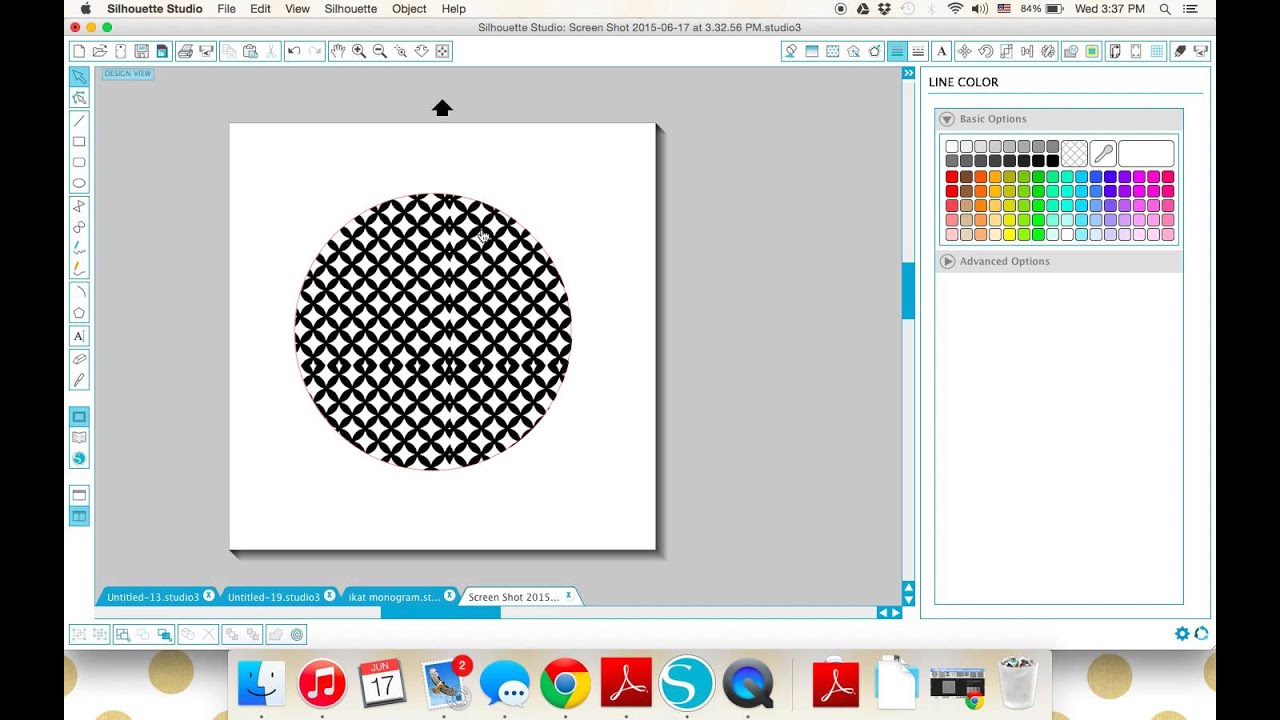Open the Object menu
Screen dimensions: 1280x720
click(409, 9)
